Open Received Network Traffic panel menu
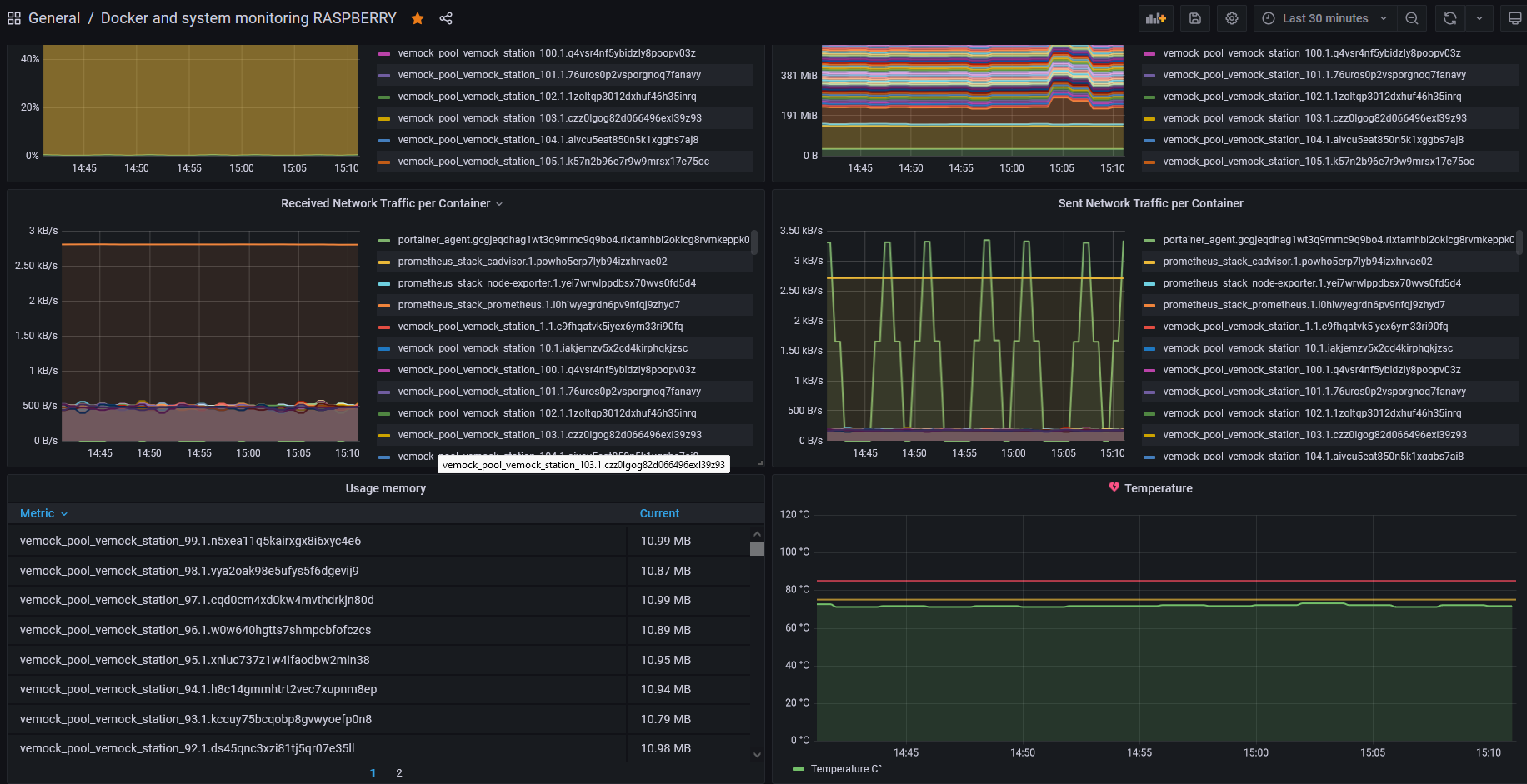Image resolution: width=1527 pixels, height=784 pixels. (x=499, y=204)
